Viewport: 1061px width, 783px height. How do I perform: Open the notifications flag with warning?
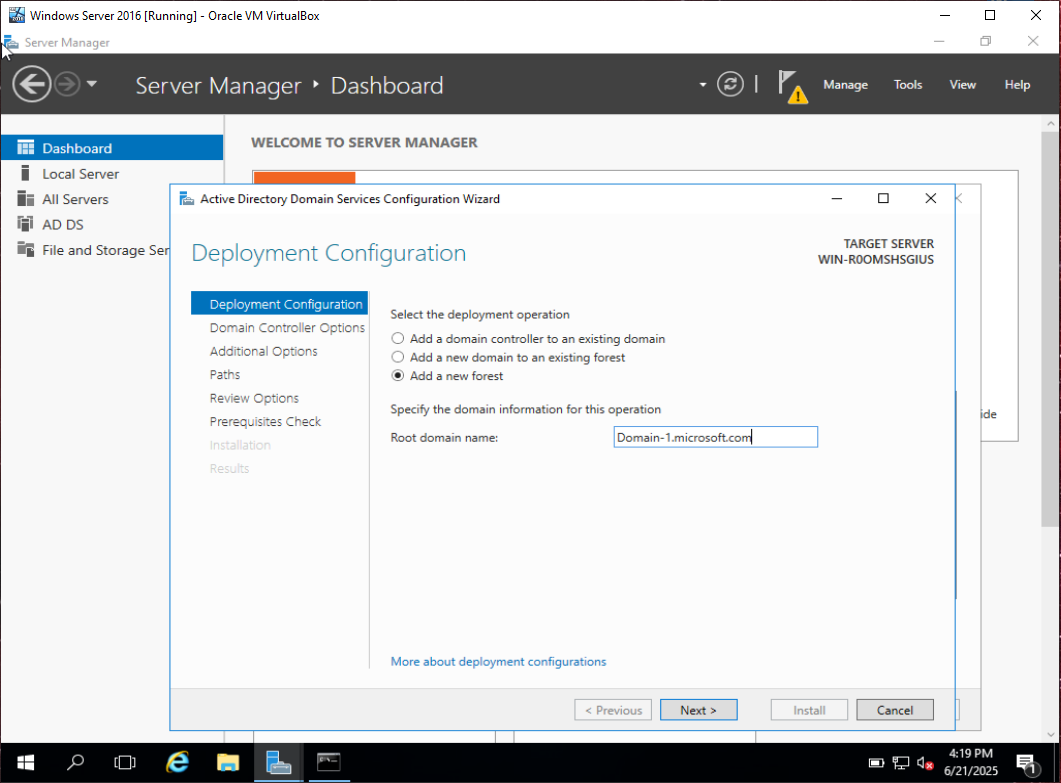[x=792, y=87]
